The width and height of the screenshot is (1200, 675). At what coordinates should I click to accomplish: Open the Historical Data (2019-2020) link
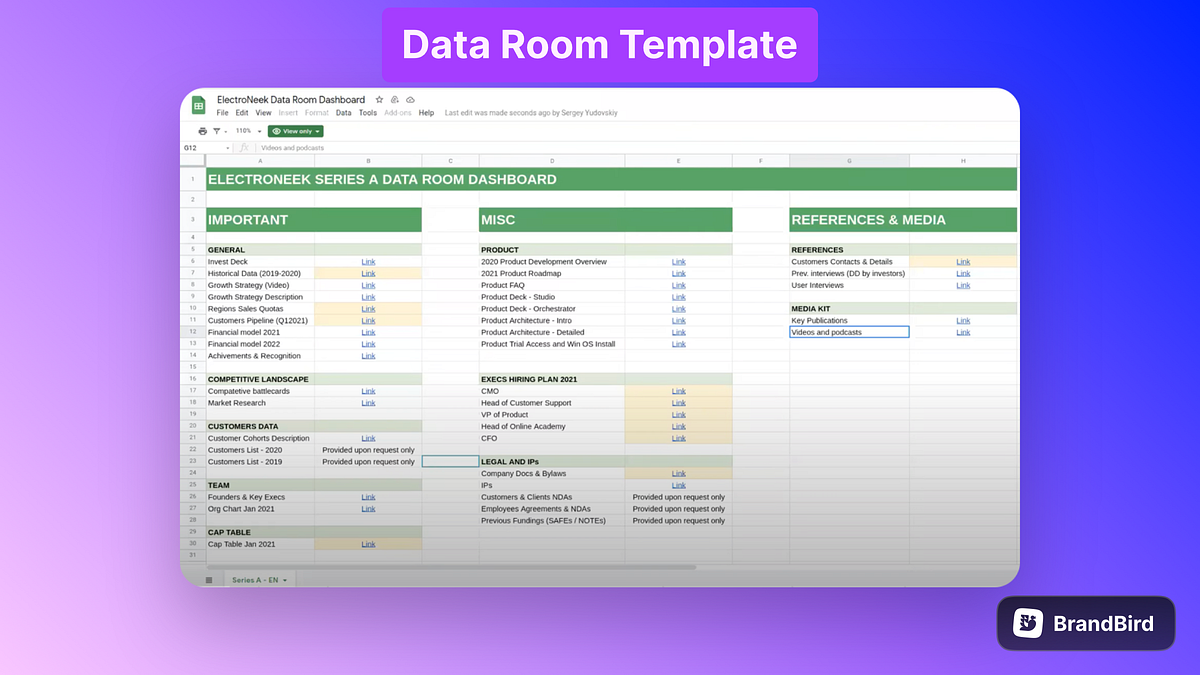[368, 274]
